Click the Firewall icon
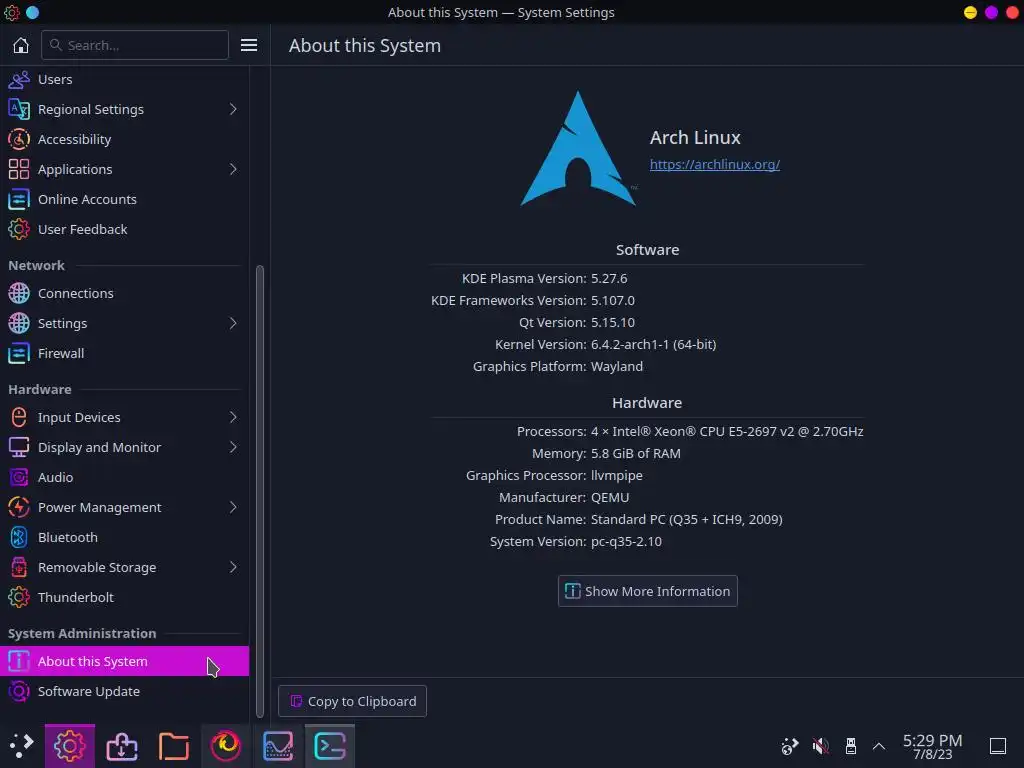The width and height of the screenshot is (1024, 768). point(19,353)
